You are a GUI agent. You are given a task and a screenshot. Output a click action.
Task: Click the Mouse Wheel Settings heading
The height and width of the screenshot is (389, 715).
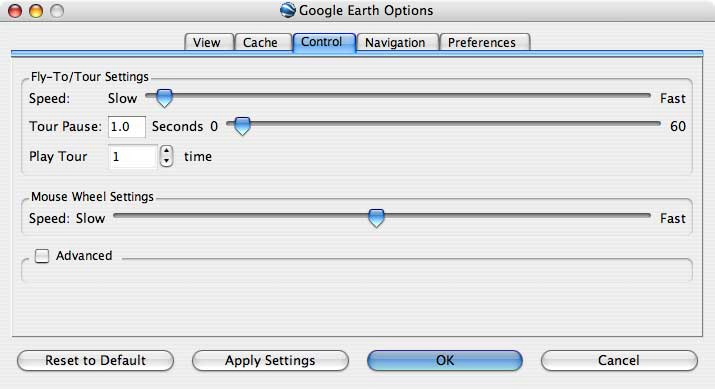point(92,197)
